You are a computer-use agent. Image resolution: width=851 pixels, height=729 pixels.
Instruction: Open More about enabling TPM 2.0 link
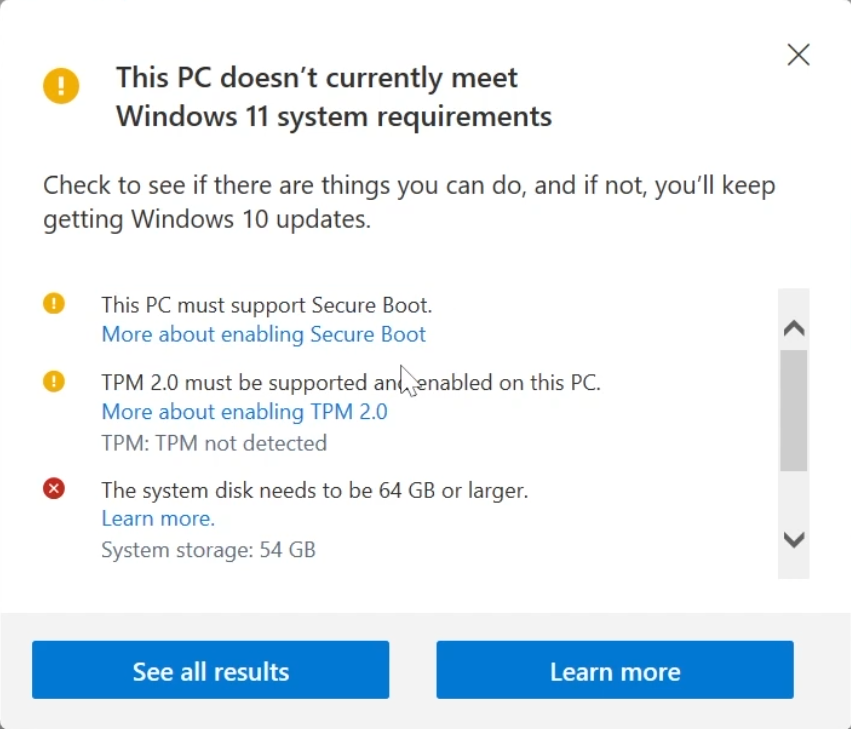click(244, 412)
